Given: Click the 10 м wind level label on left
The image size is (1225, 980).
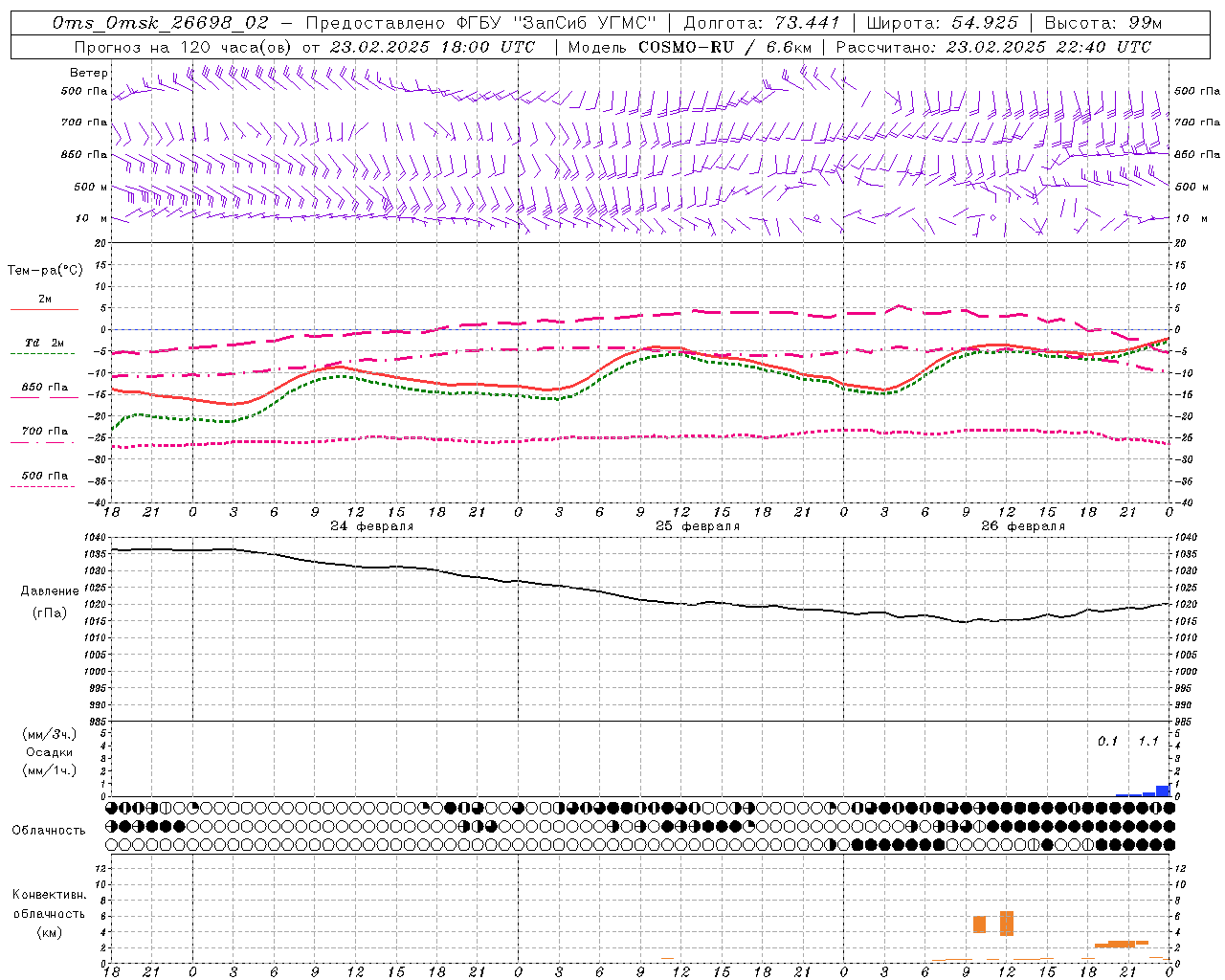Looking at the screenshot, I should coord(91,218).
